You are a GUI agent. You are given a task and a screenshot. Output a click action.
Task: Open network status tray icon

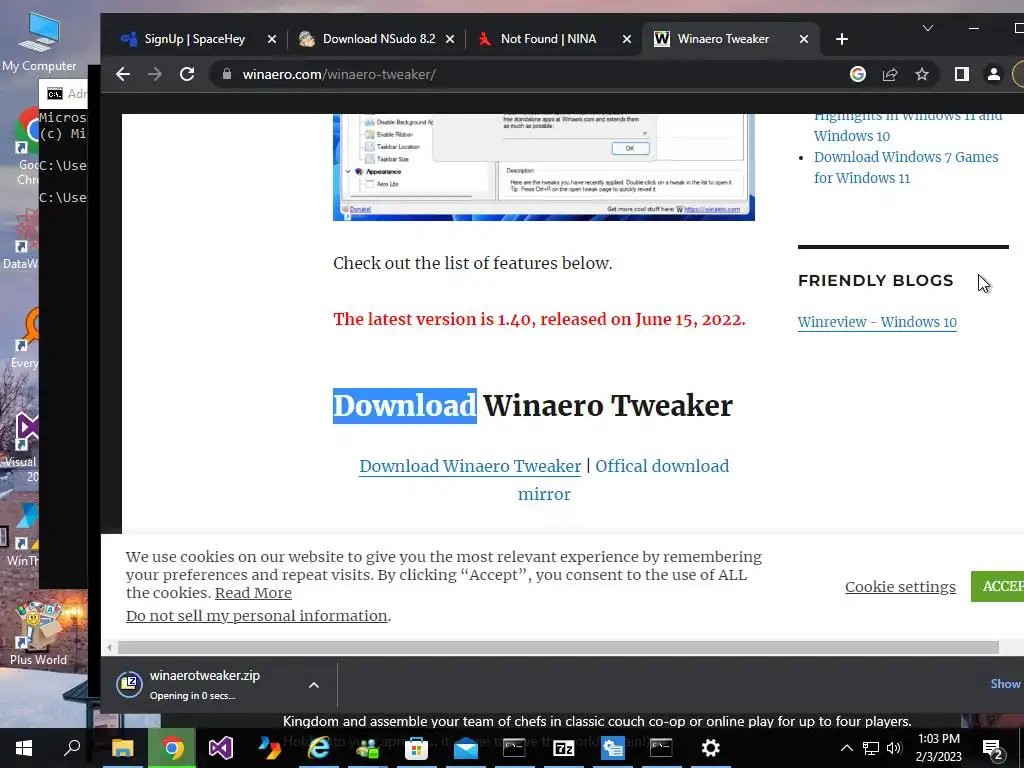pyautogui.click(x=871, y=748)
